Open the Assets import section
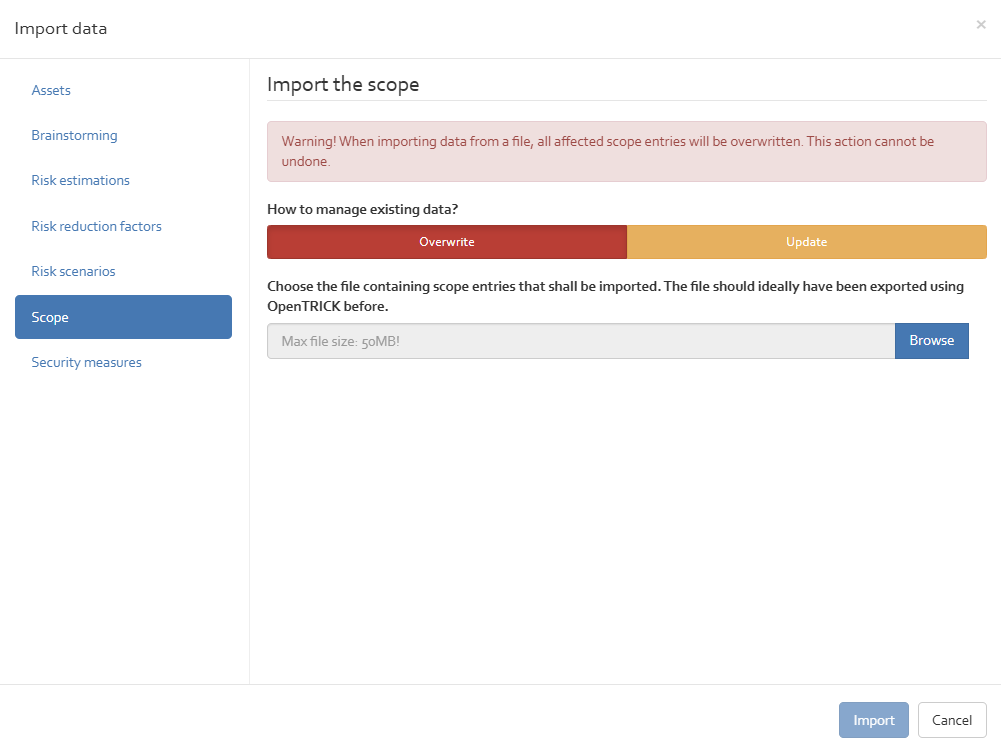This screenshot has height=750, width=1001. (51, 90)
